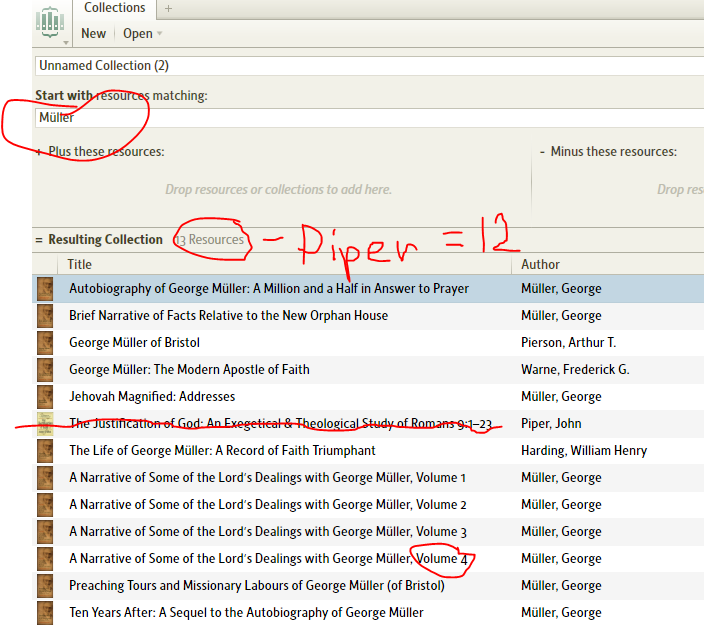Click author Piper, John
Image resolution: width=704 pixels, height=643 pixels.
pyautogui.click(x=551, y=423)
